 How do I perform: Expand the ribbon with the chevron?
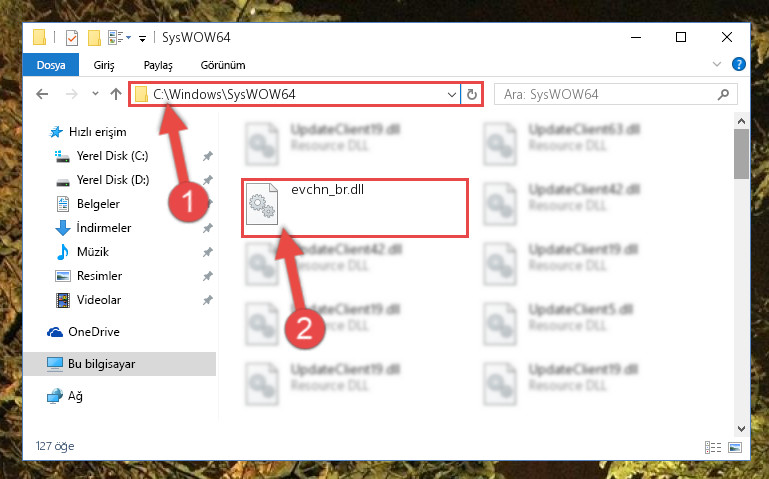coord(717,64)
